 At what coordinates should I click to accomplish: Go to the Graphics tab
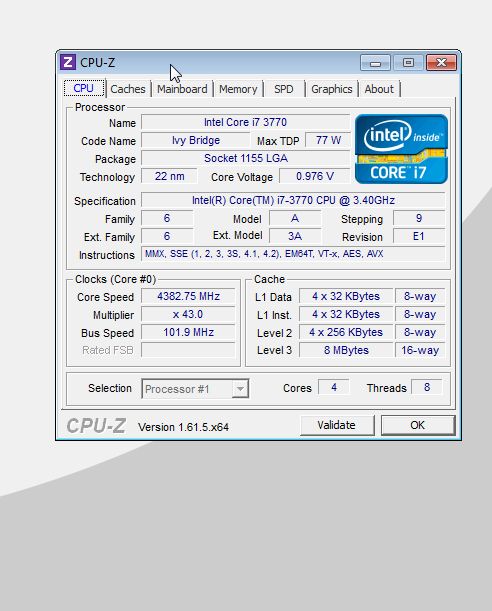[332, 89]
